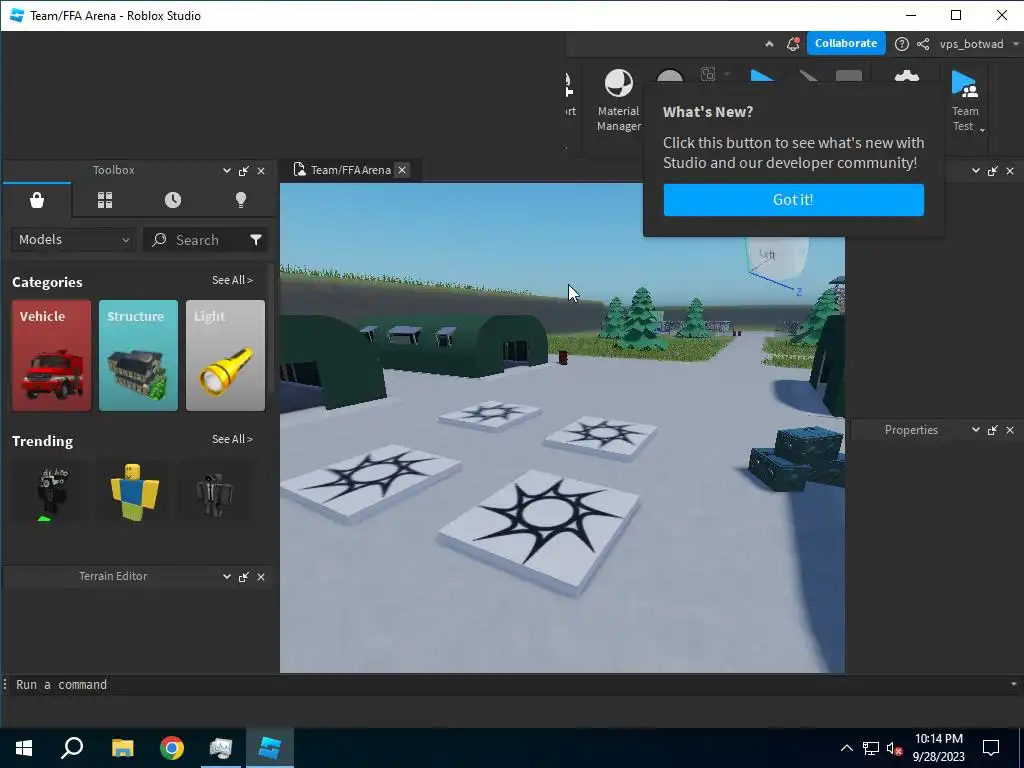The width and height of the screenshot is (1024, 768).
Task: Undock the Terrain Editor panel
Action: pyautogui.click(x=244, y=577)
